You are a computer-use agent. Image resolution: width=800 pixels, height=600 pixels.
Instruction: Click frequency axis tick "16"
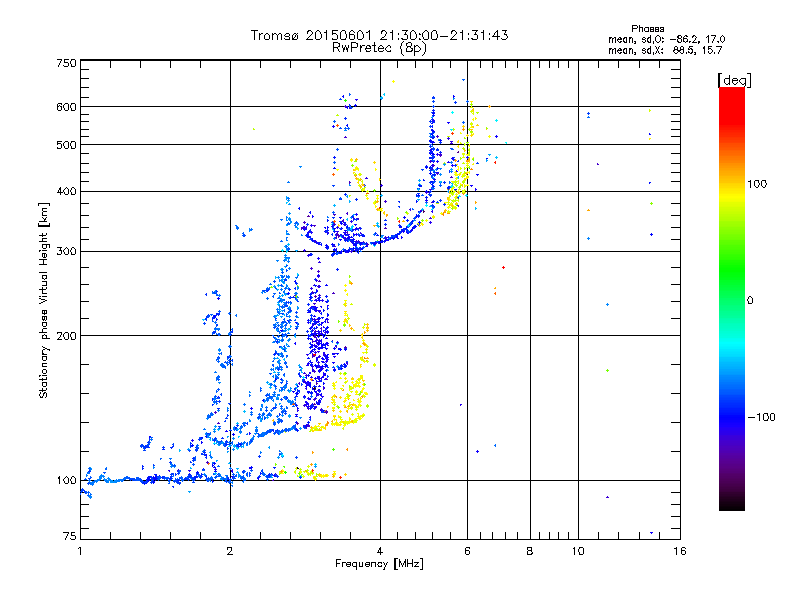pos(680,551)
